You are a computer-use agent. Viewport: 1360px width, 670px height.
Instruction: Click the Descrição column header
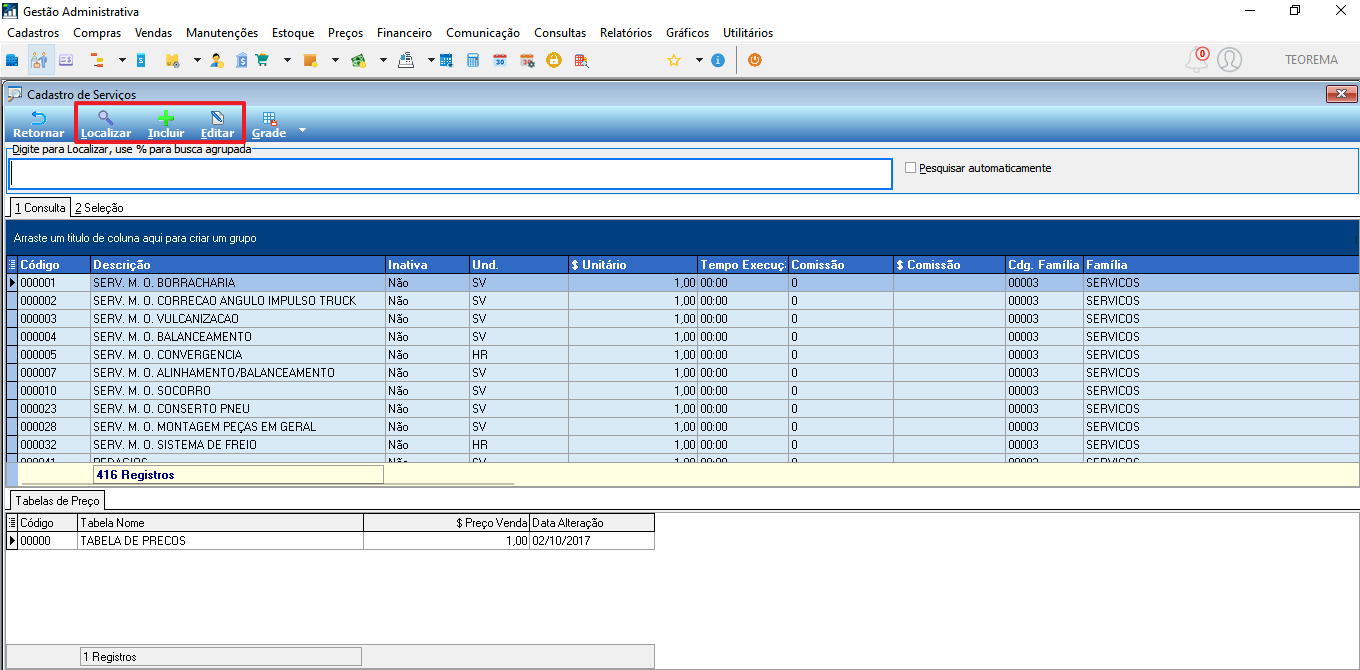click(238, 265)
